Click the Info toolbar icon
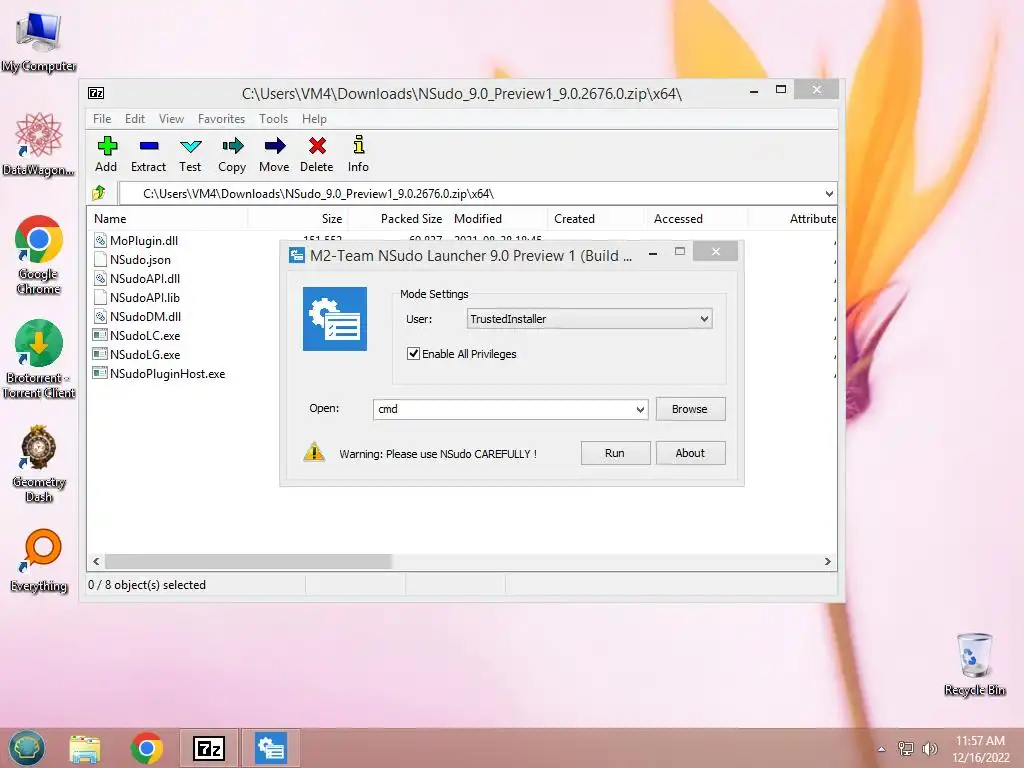This screenshot has width=1024, height=768. (x=359, y=144)
